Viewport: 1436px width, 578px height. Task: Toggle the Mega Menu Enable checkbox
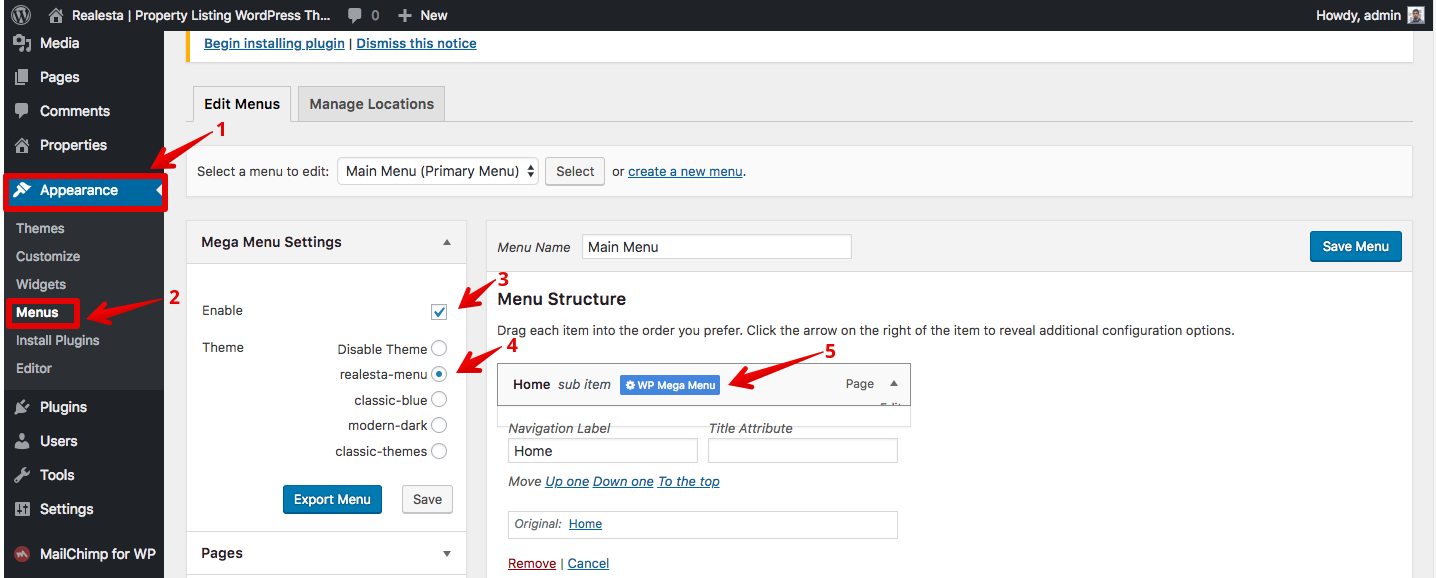[439, 312]
